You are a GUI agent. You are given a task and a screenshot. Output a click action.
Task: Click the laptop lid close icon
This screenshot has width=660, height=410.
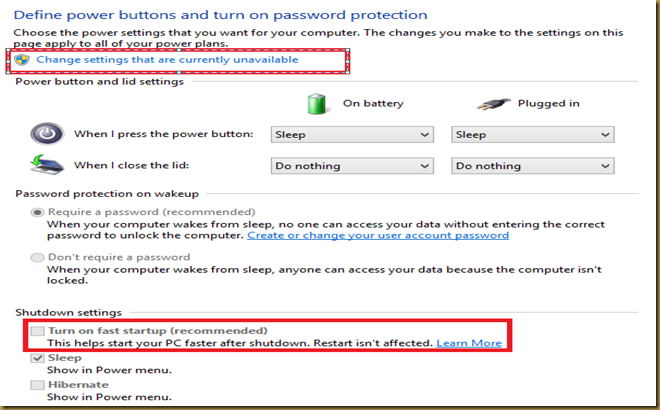tap(45, 166)
